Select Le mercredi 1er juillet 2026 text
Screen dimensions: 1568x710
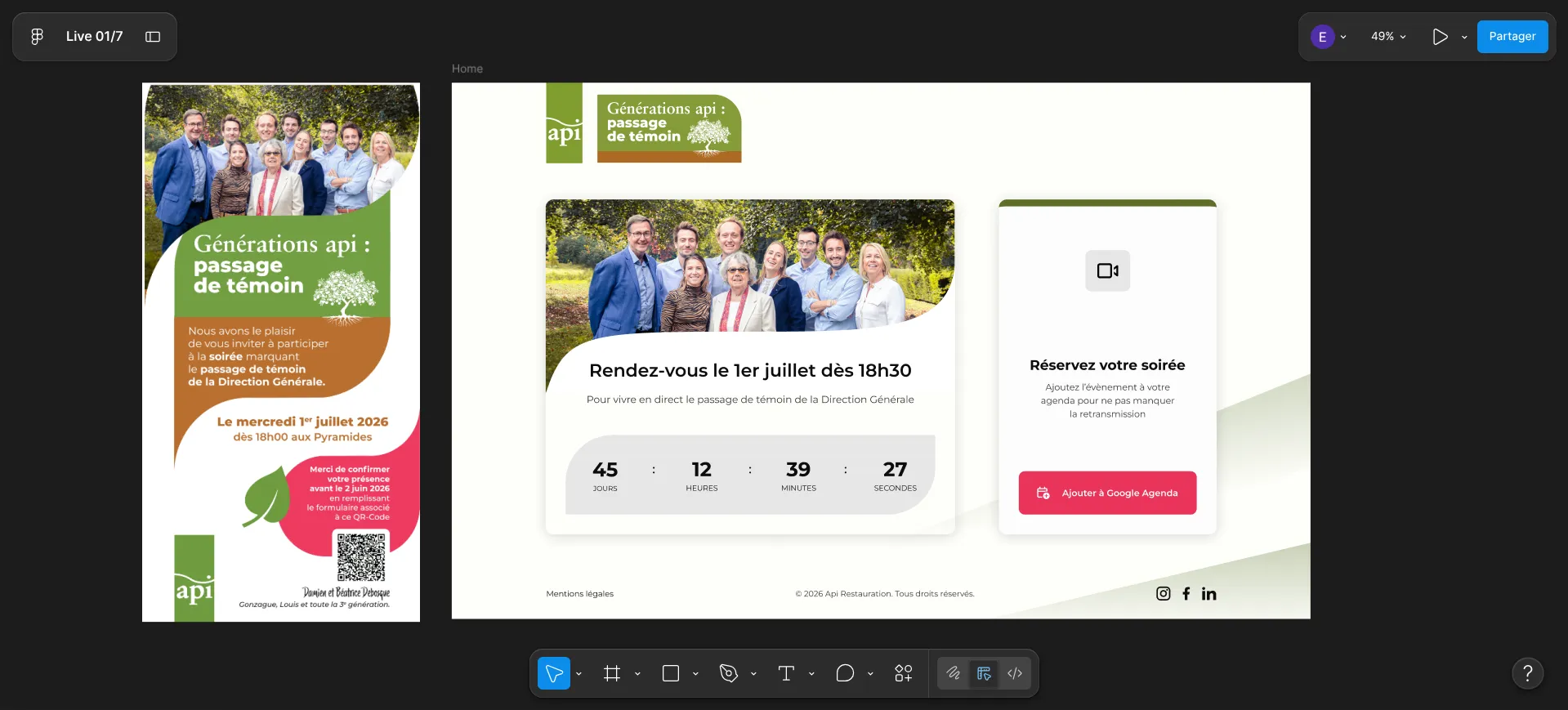(302, 422)
